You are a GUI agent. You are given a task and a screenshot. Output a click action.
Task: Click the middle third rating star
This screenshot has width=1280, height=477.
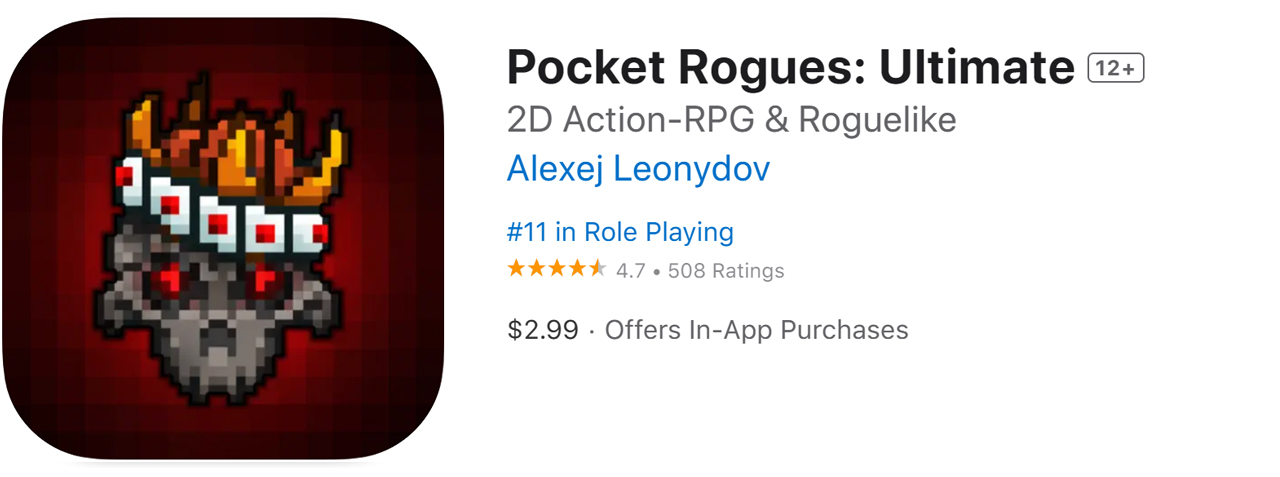pyautogui.click(x=556, y=268)
